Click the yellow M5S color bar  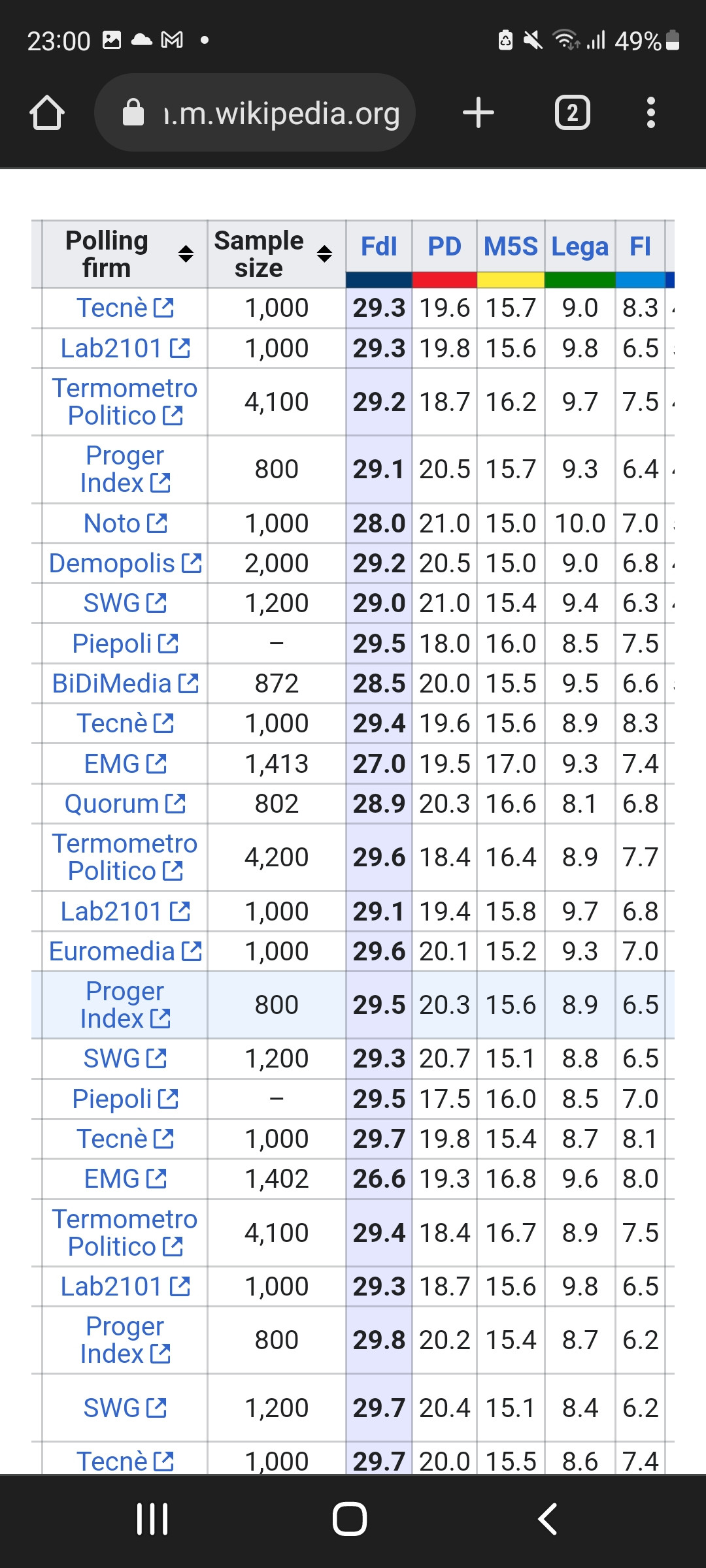(x=511, y=280)
